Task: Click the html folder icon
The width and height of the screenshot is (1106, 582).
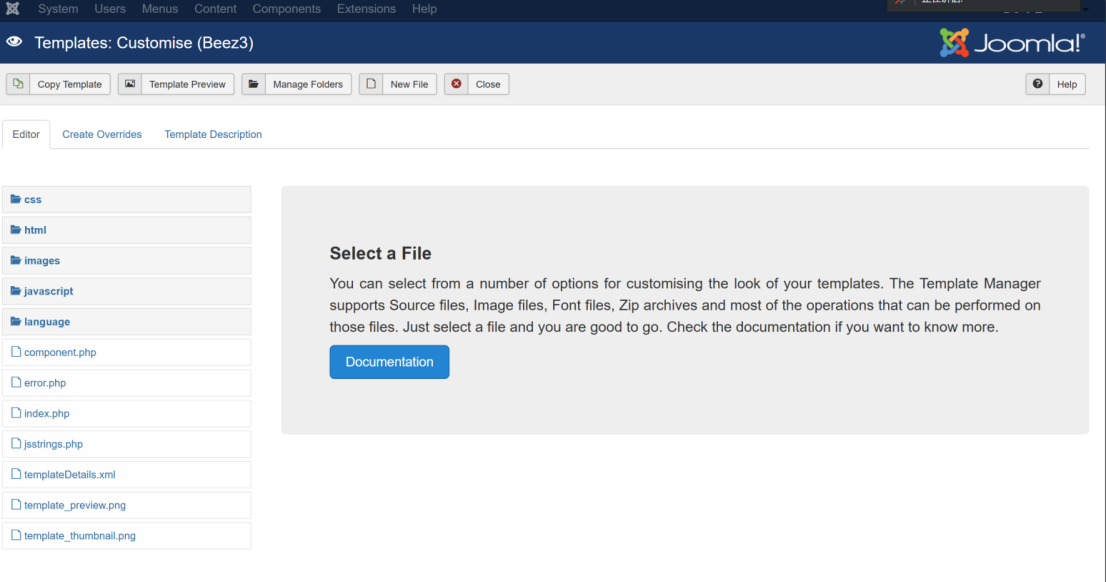Action: (16, 229)
